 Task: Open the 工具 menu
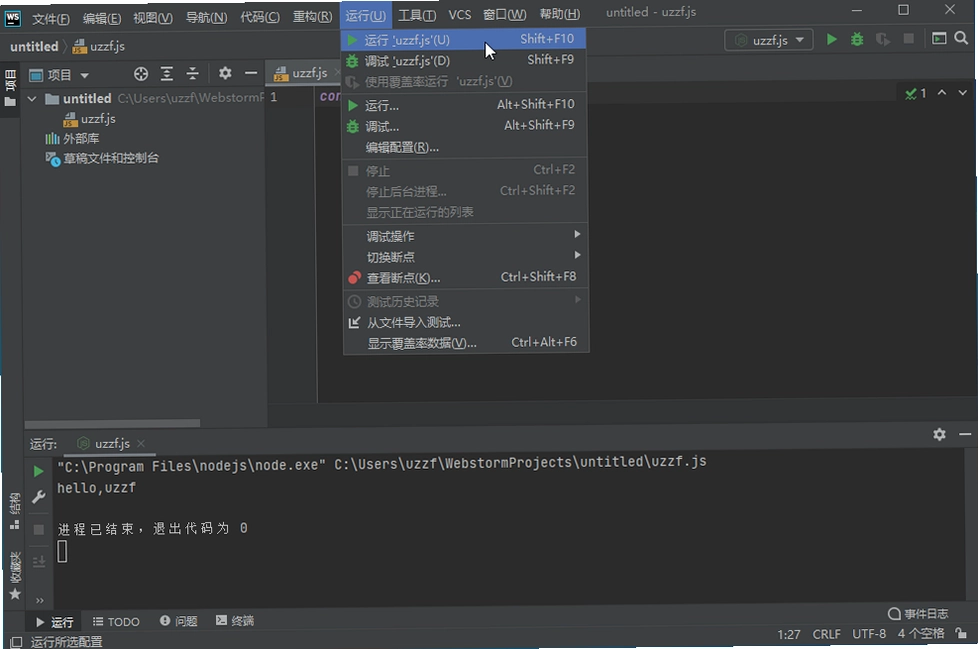[417, 15]
